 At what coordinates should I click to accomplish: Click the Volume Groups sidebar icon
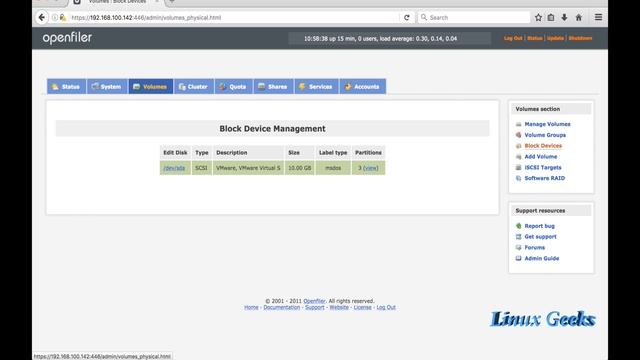518,135
